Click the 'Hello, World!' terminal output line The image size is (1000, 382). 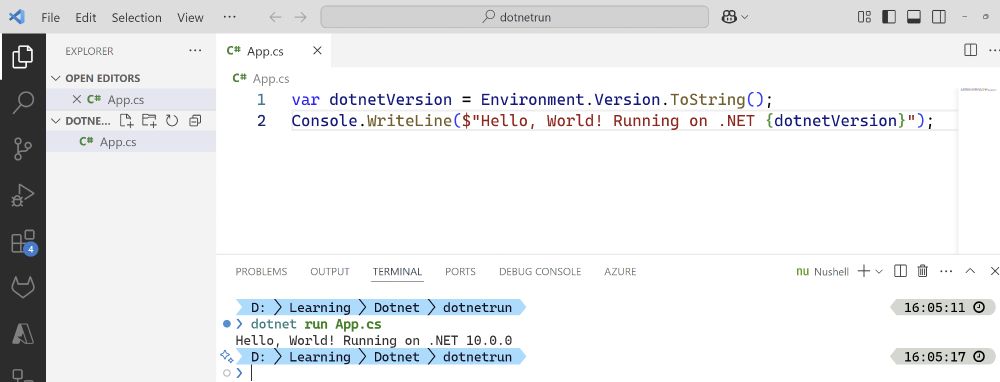coord(374,341)
